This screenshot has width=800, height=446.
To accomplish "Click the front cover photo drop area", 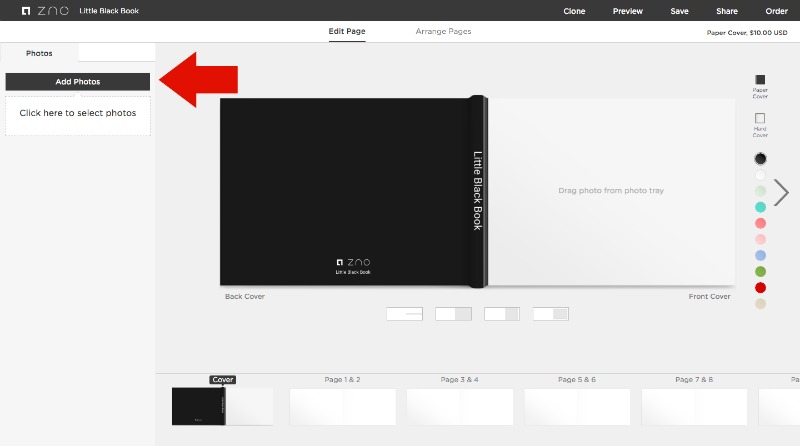I will (x=611, y=191).
